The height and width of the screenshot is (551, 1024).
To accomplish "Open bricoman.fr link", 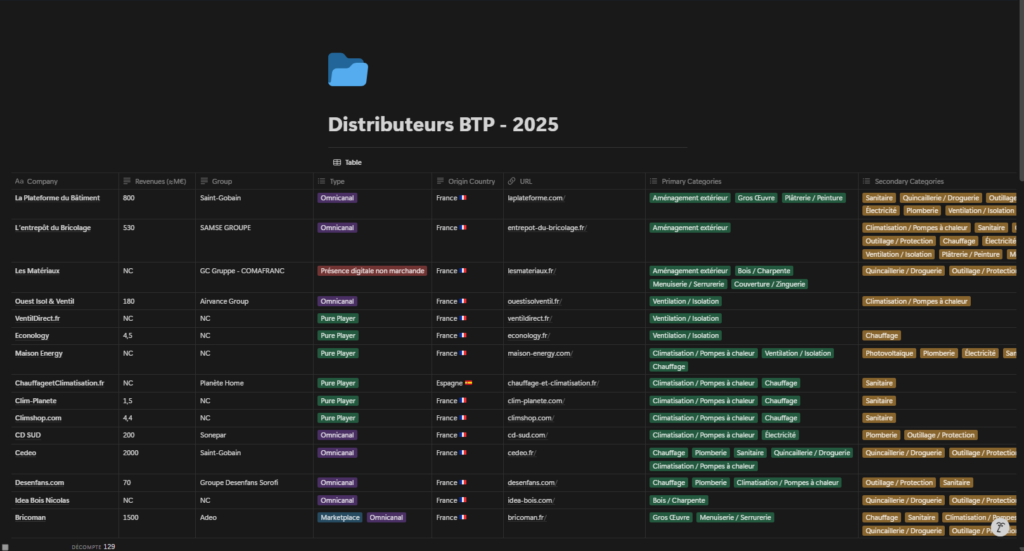I will pos(526,518).
